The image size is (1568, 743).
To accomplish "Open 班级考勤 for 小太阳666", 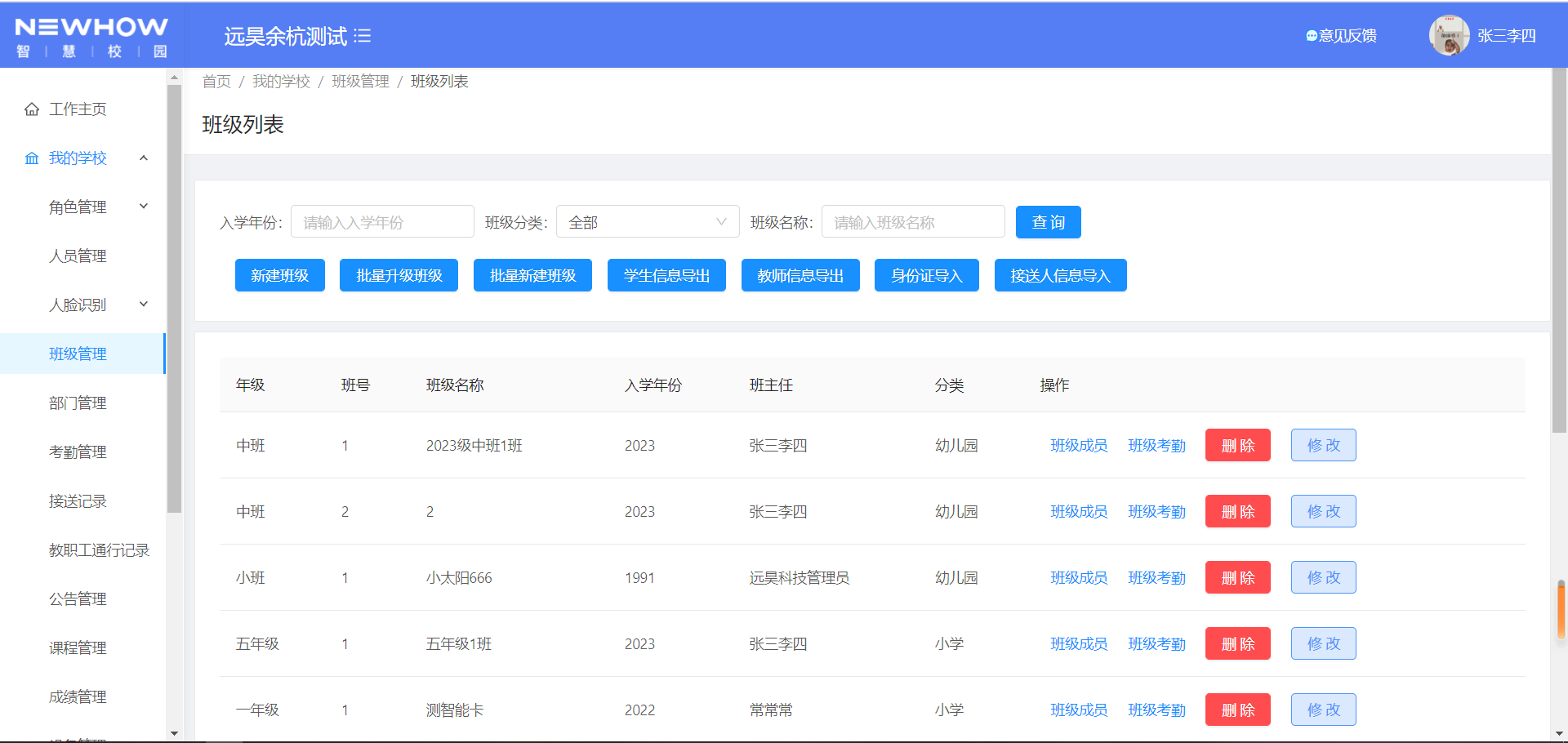I will (1156, 578).
